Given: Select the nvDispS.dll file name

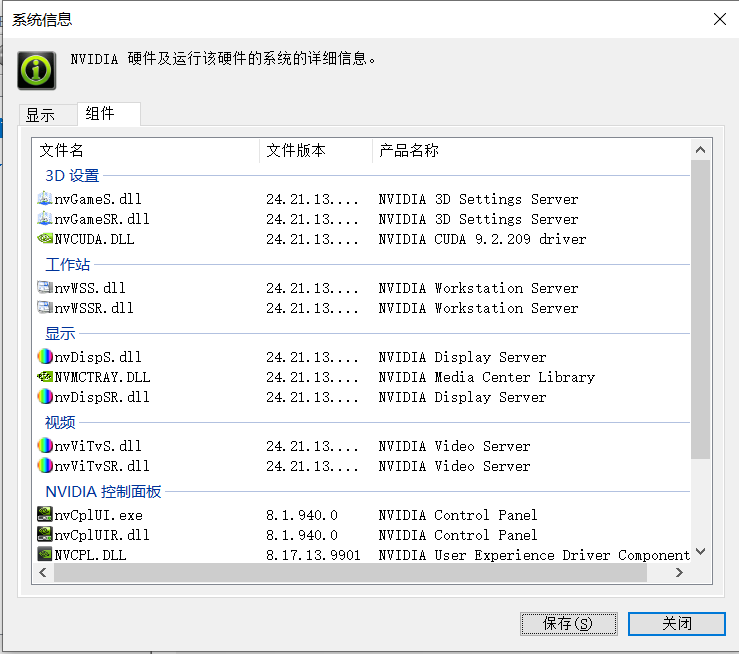Looking at the screenshot, I should [98, 357].
